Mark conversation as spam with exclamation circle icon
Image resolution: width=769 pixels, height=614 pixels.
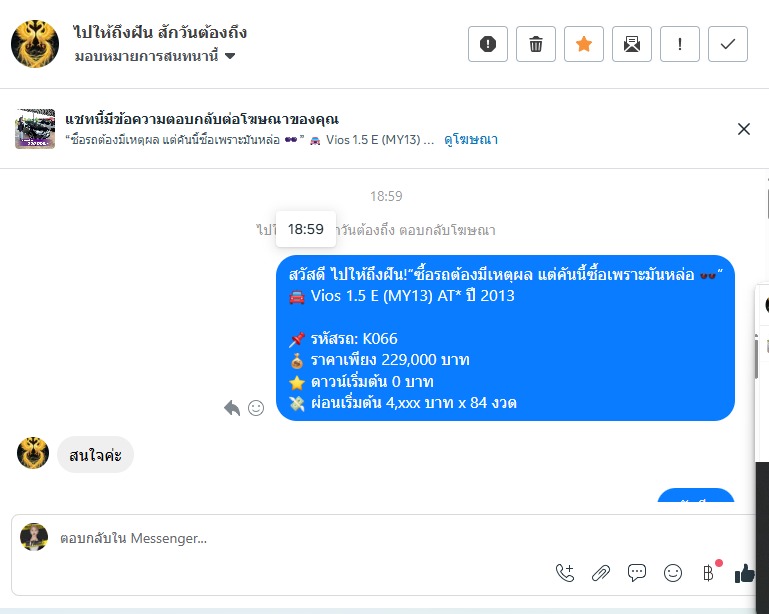pos(487,44)
